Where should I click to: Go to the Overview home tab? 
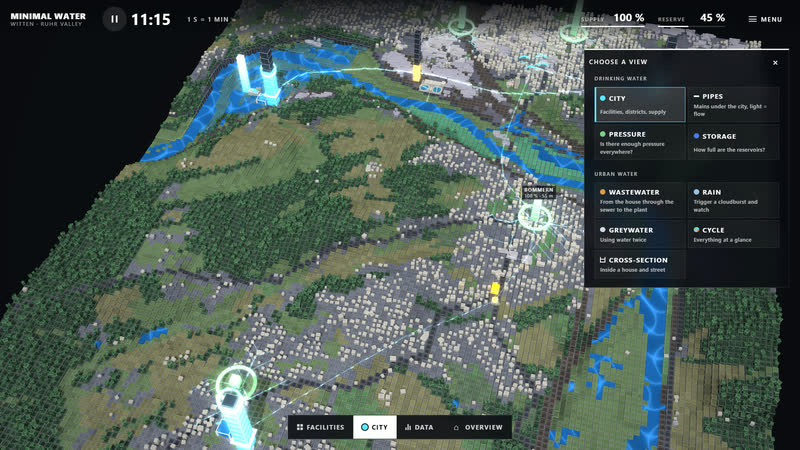coord(478,427)
